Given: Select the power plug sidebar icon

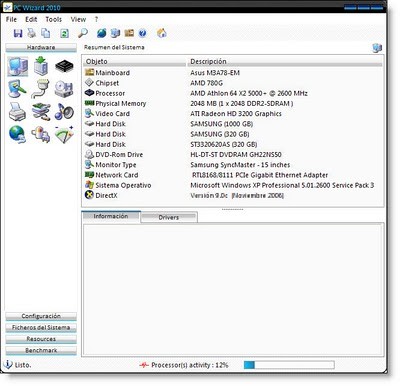Looking at the screenshot, I should click(x=41, y=135).
